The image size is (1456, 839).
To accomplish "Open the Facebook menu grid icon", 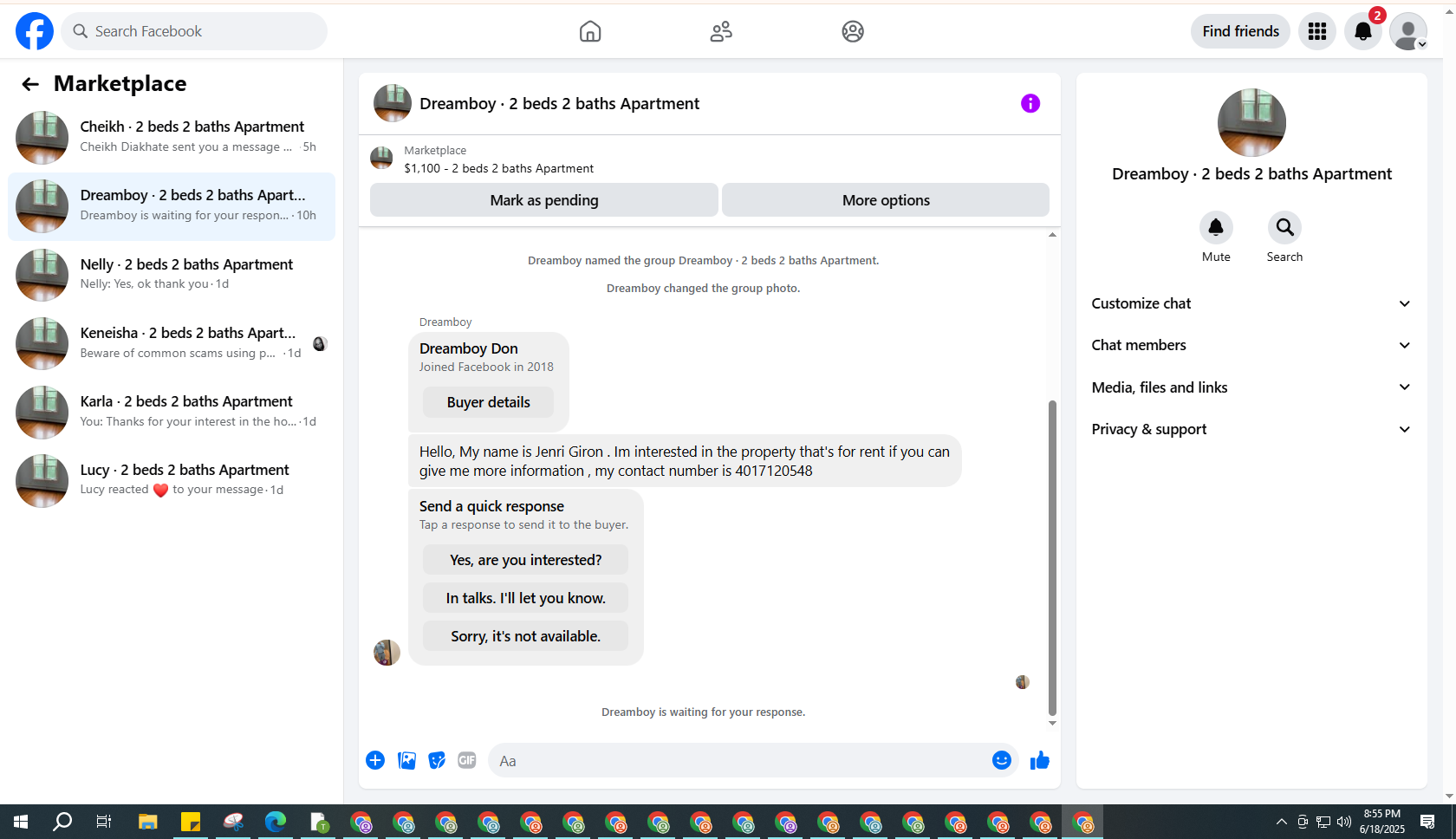I will click(x=1317, y=31).
